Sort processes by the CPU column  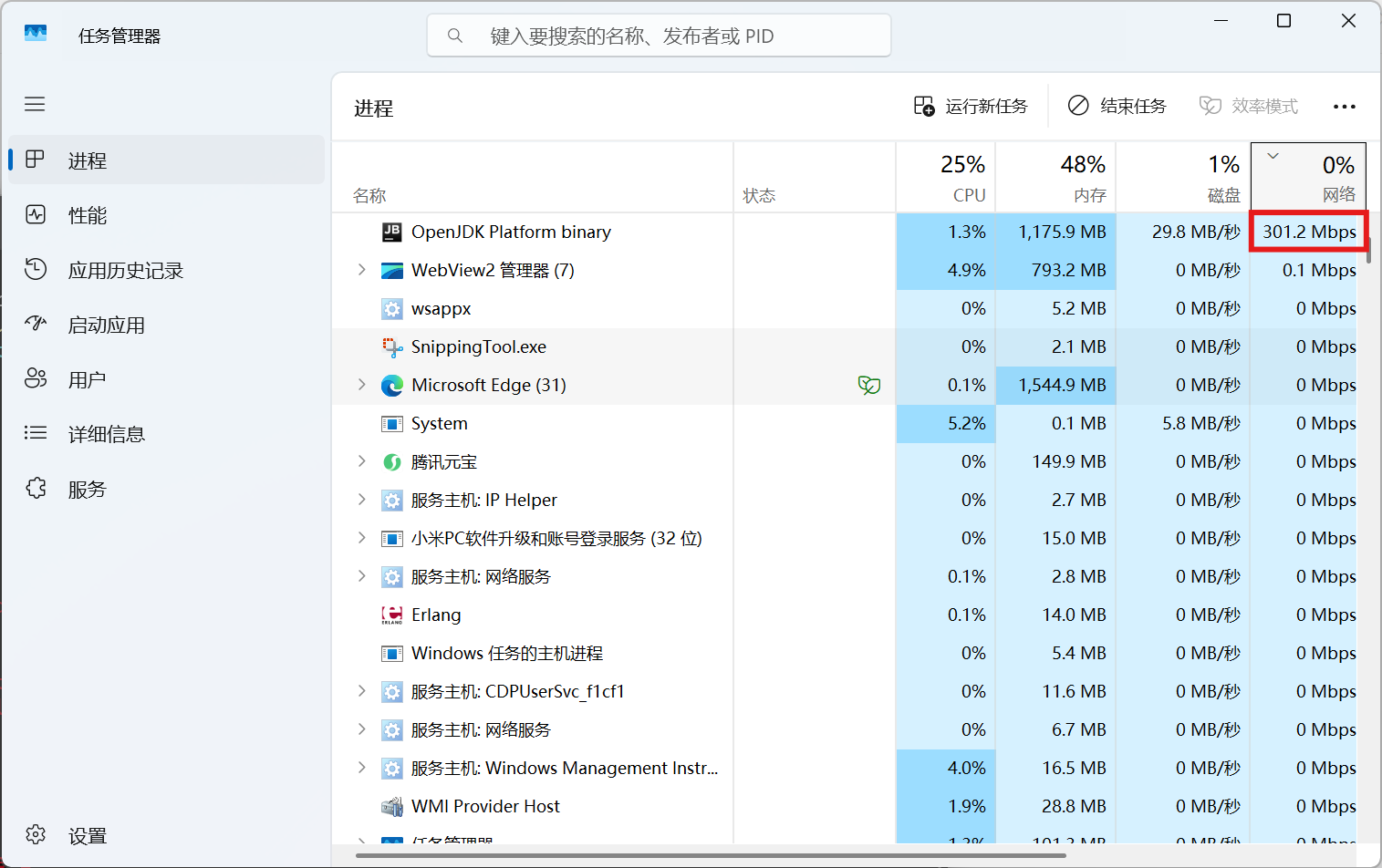[946, 177]
